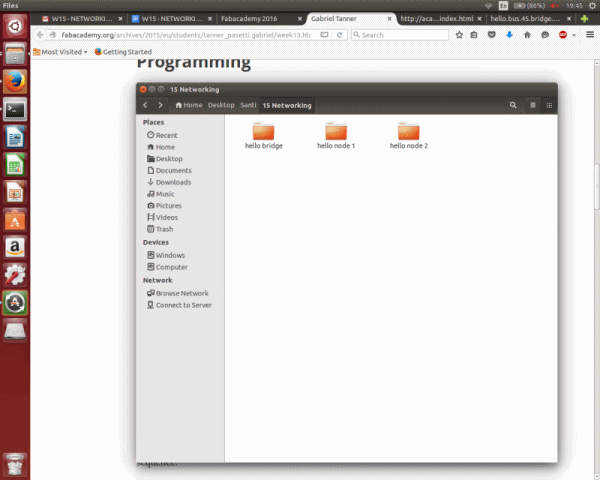
Task: Open the Most Visited bookmarks dropdown
Action: point(60,52)
